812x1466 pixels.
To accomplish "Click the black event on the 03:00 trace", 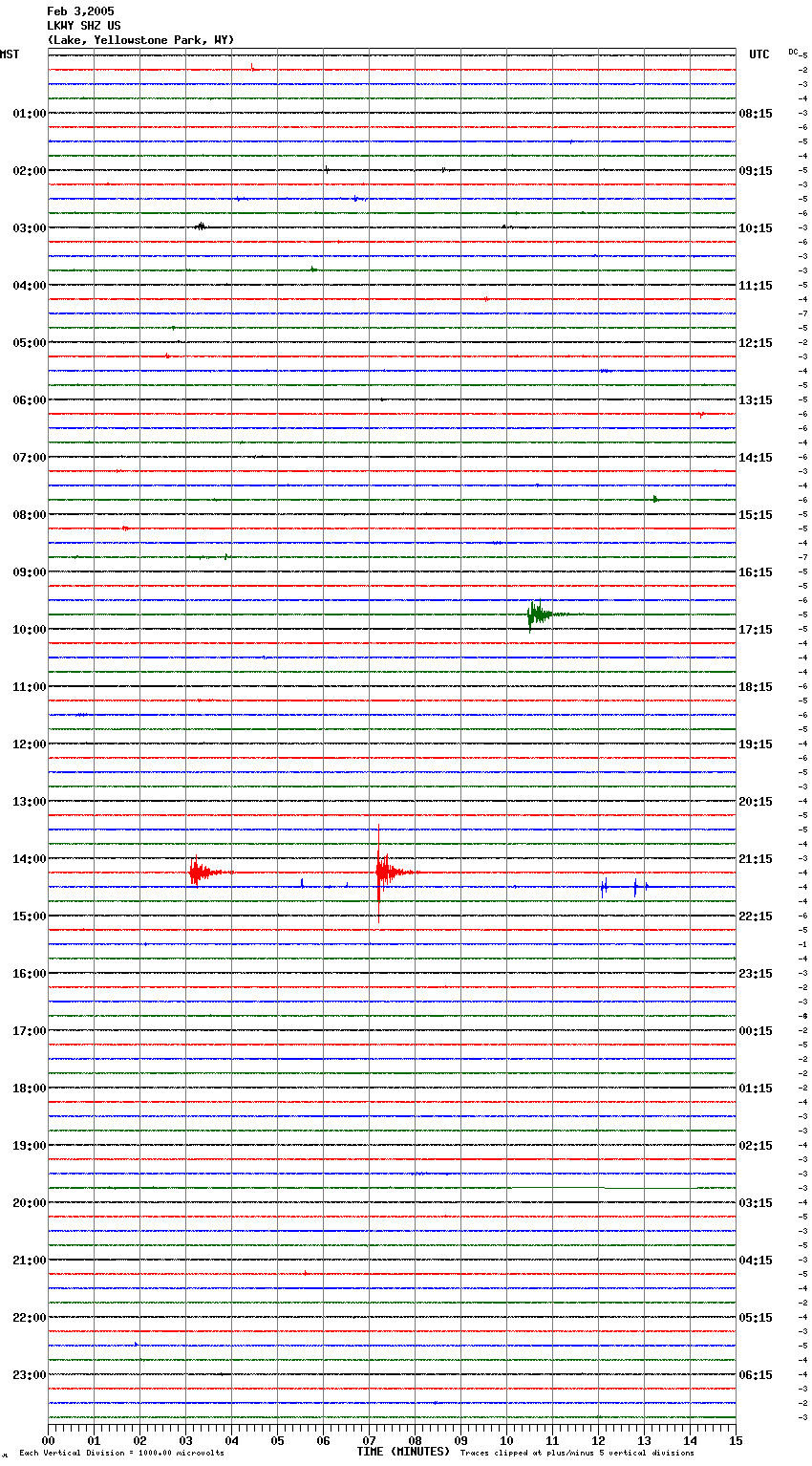I will coord(200,226).
